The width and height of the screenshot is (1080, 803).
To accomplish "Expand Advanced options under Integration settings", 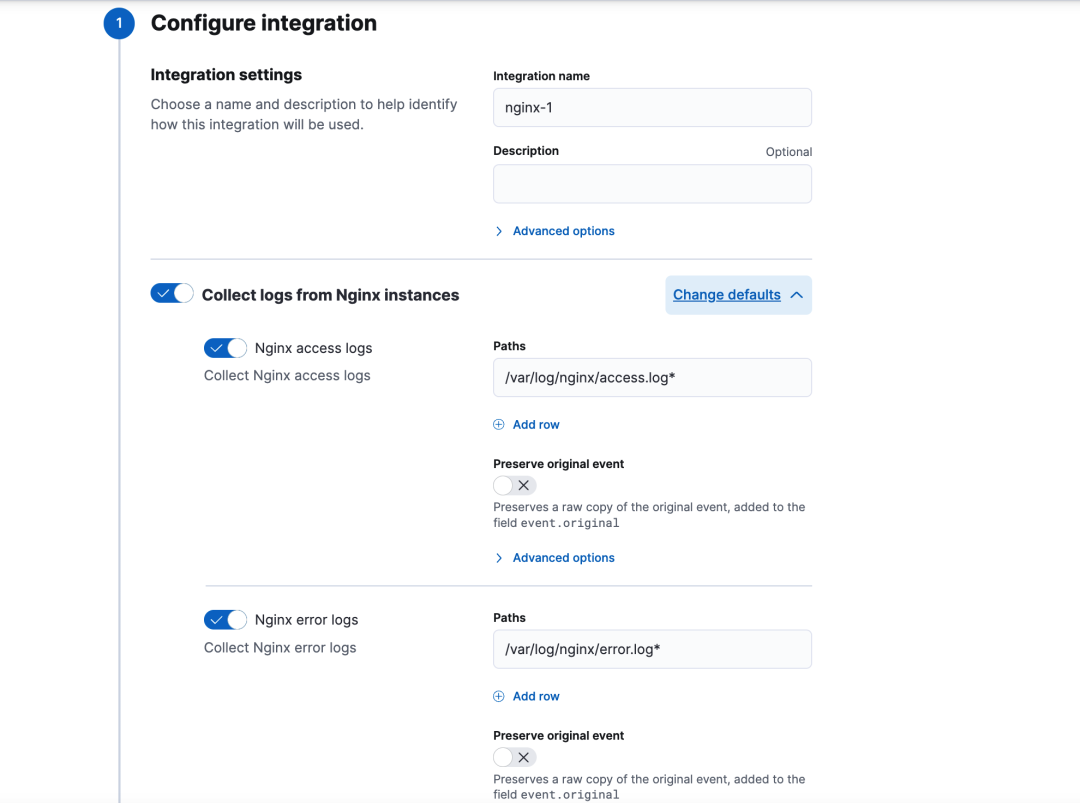I will [x=563, y=231].
